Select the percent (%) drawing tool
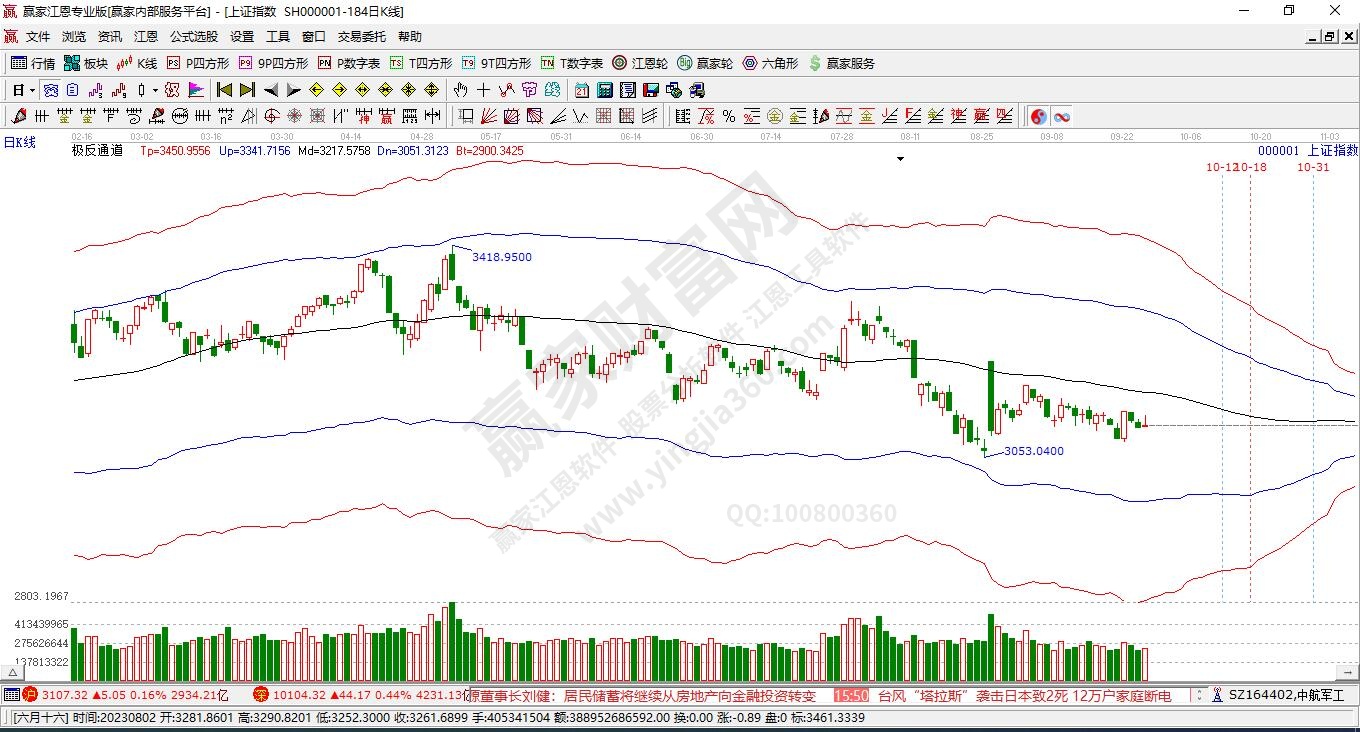This screenshot has width=1360, height=732. point(728,116)
